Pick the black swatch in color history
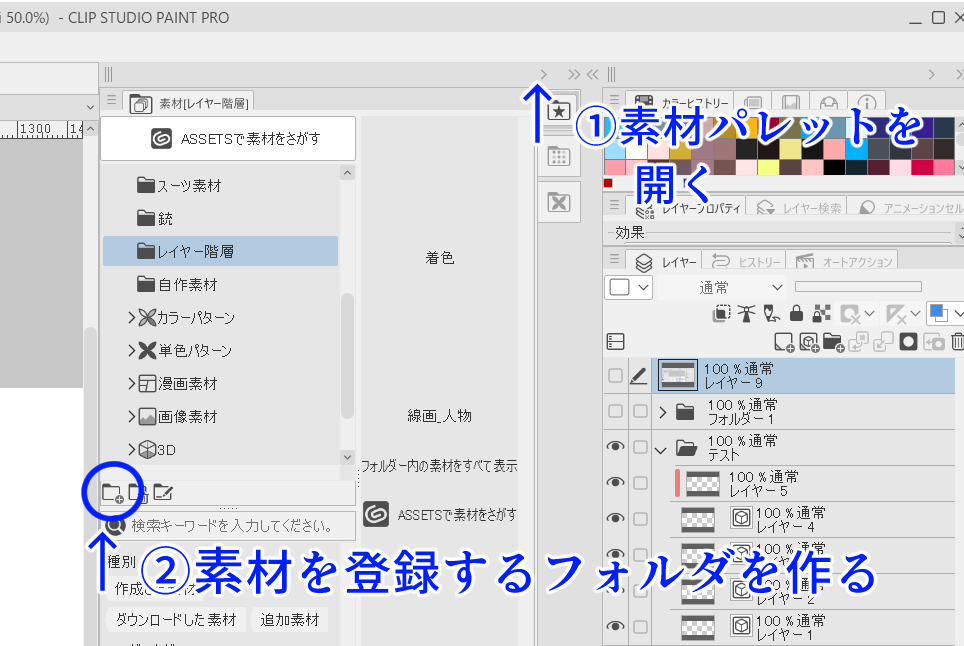Image resolution: width=964 pixels, height=646 pixels. click(835, 167)
